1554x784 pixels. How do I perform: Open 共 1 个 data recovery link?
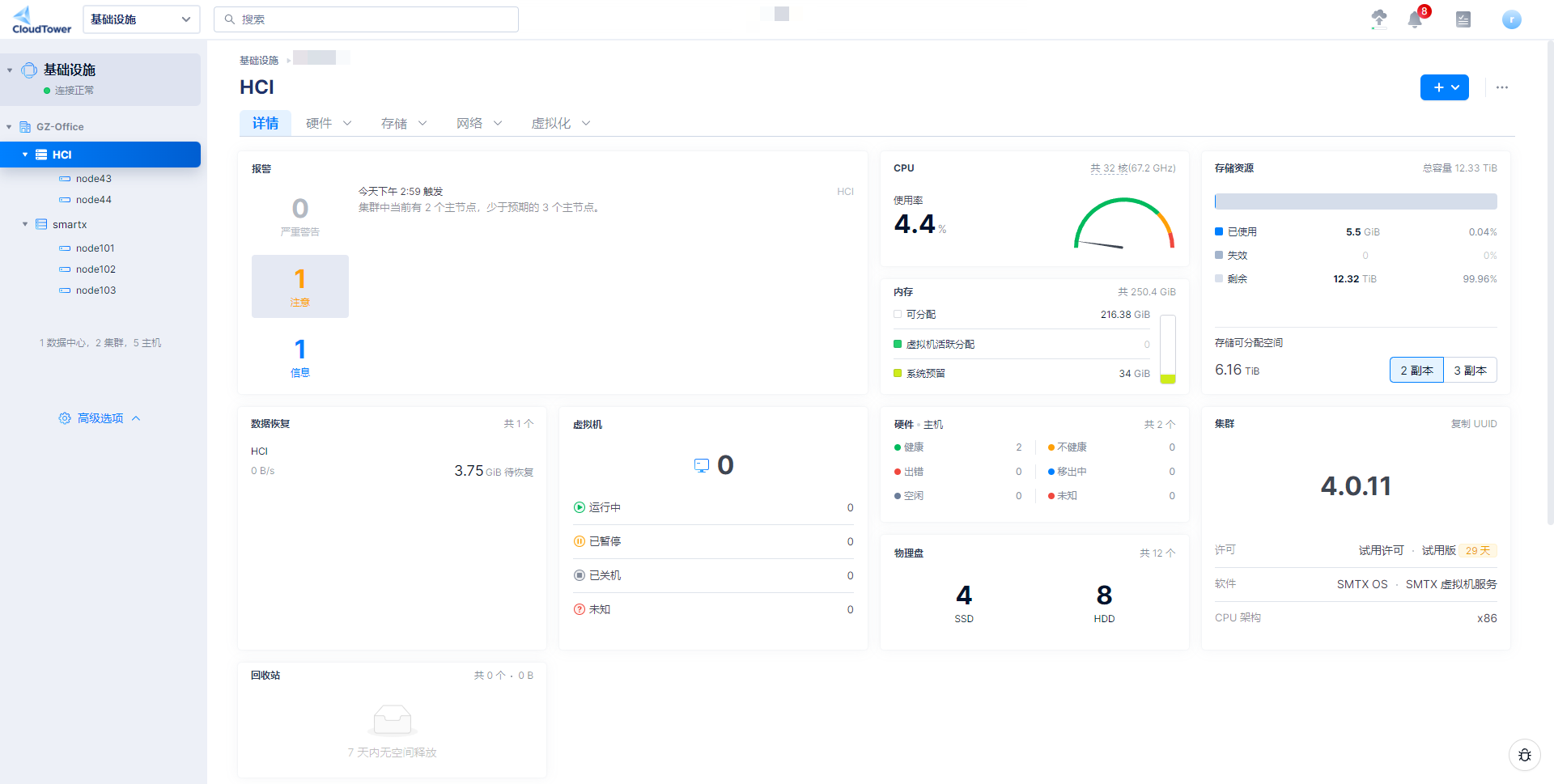tap(519, 424)
